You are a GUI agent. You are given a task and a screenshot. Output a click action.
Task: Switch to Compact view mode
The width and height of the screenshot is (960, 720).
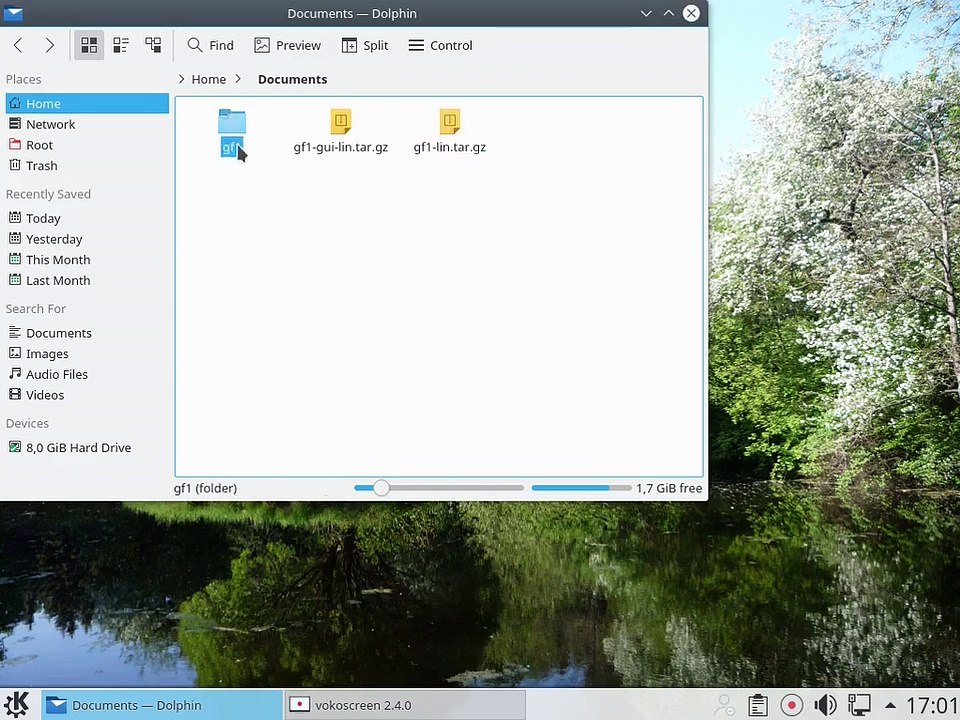121,45
